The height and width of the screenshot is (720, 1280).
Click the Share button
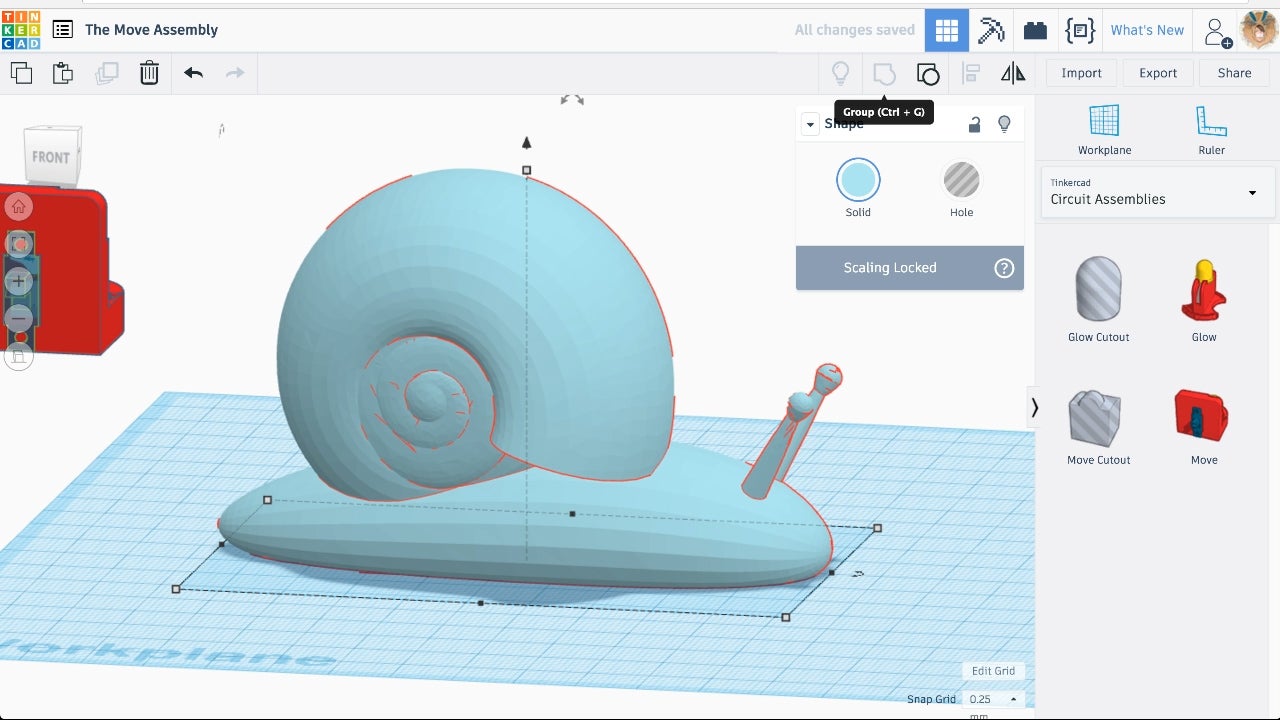pyautogui.click(x=1234, y=73)
